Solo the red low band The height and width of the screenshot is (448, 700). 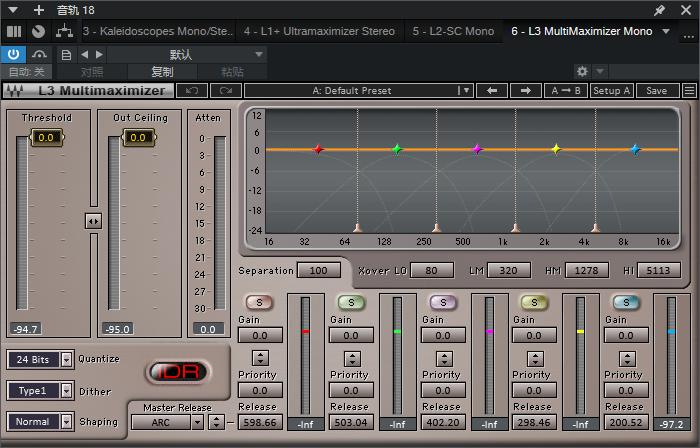[259, 303]
